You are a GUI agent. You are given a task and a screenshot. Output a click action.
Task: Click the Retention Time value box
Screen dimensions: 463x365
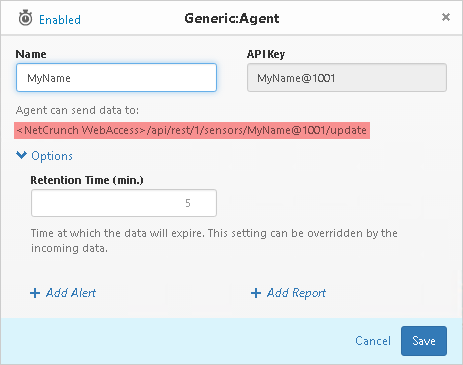(x=124, y=203)
